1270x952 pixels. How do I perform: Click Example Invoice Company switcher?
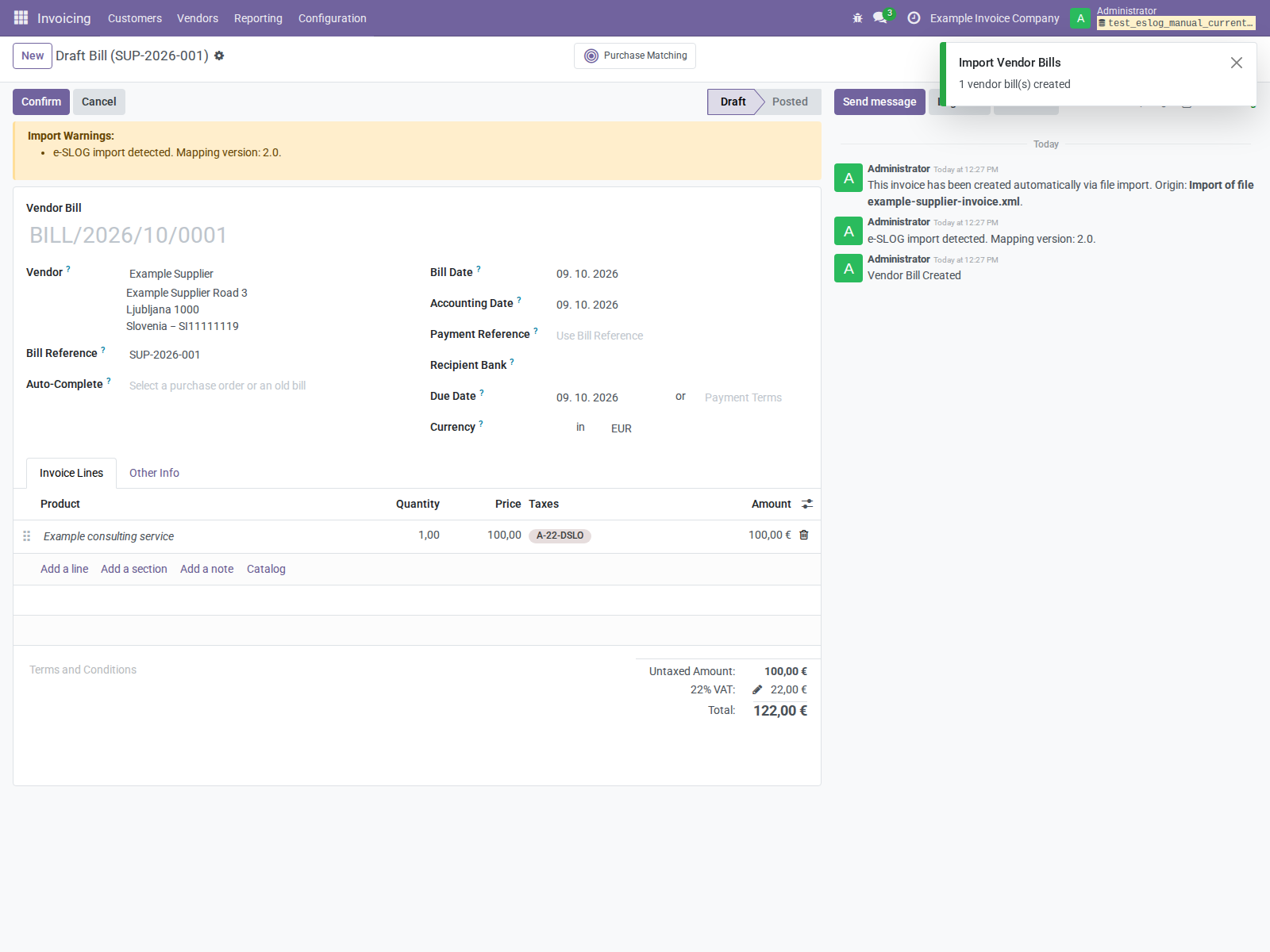(995, 17)
